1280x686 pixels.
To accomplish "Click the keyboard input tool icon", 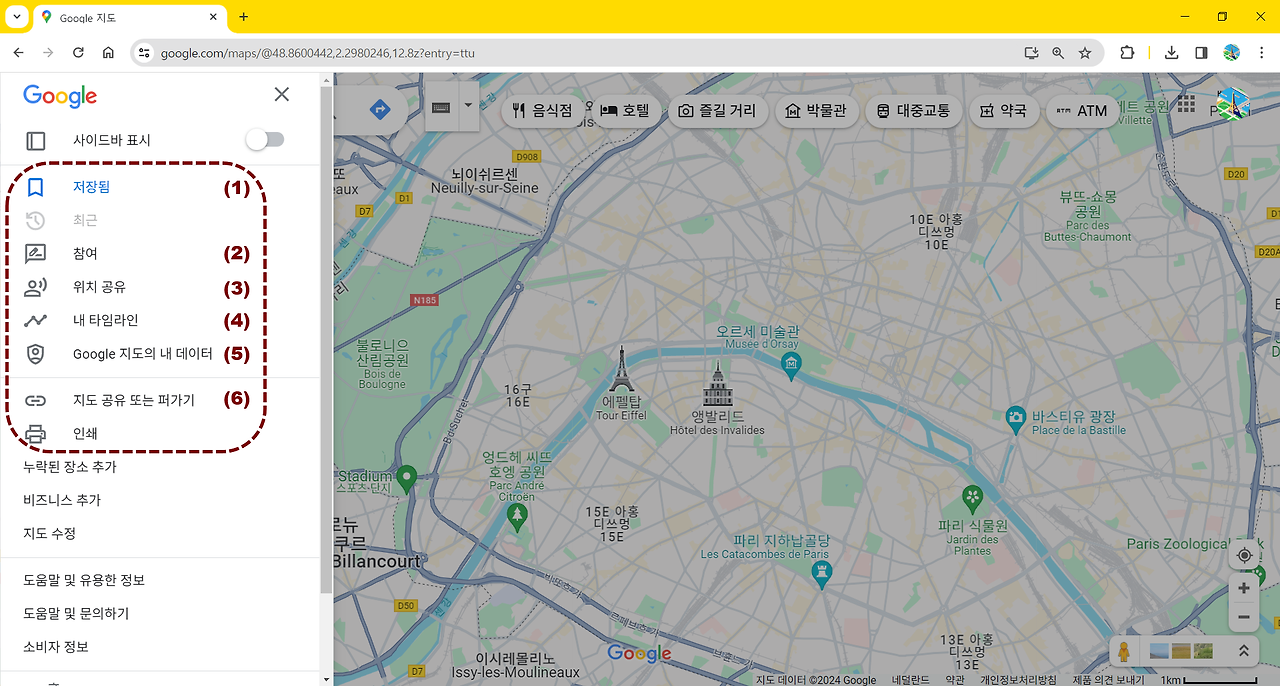I will tap(441, 107).
